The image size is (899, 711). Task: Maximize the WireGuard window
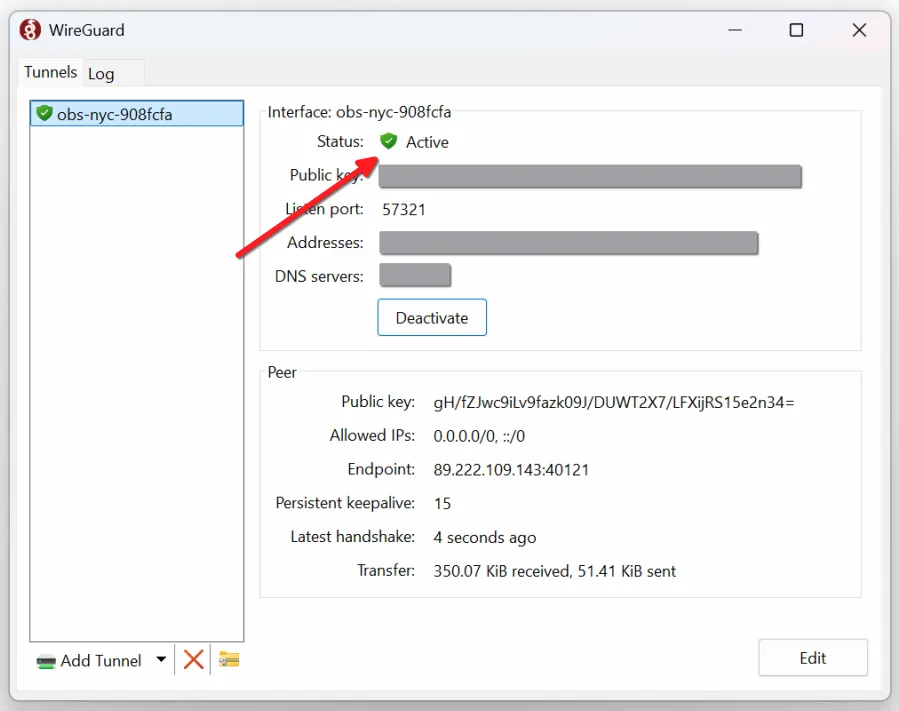tap(796, 30)
